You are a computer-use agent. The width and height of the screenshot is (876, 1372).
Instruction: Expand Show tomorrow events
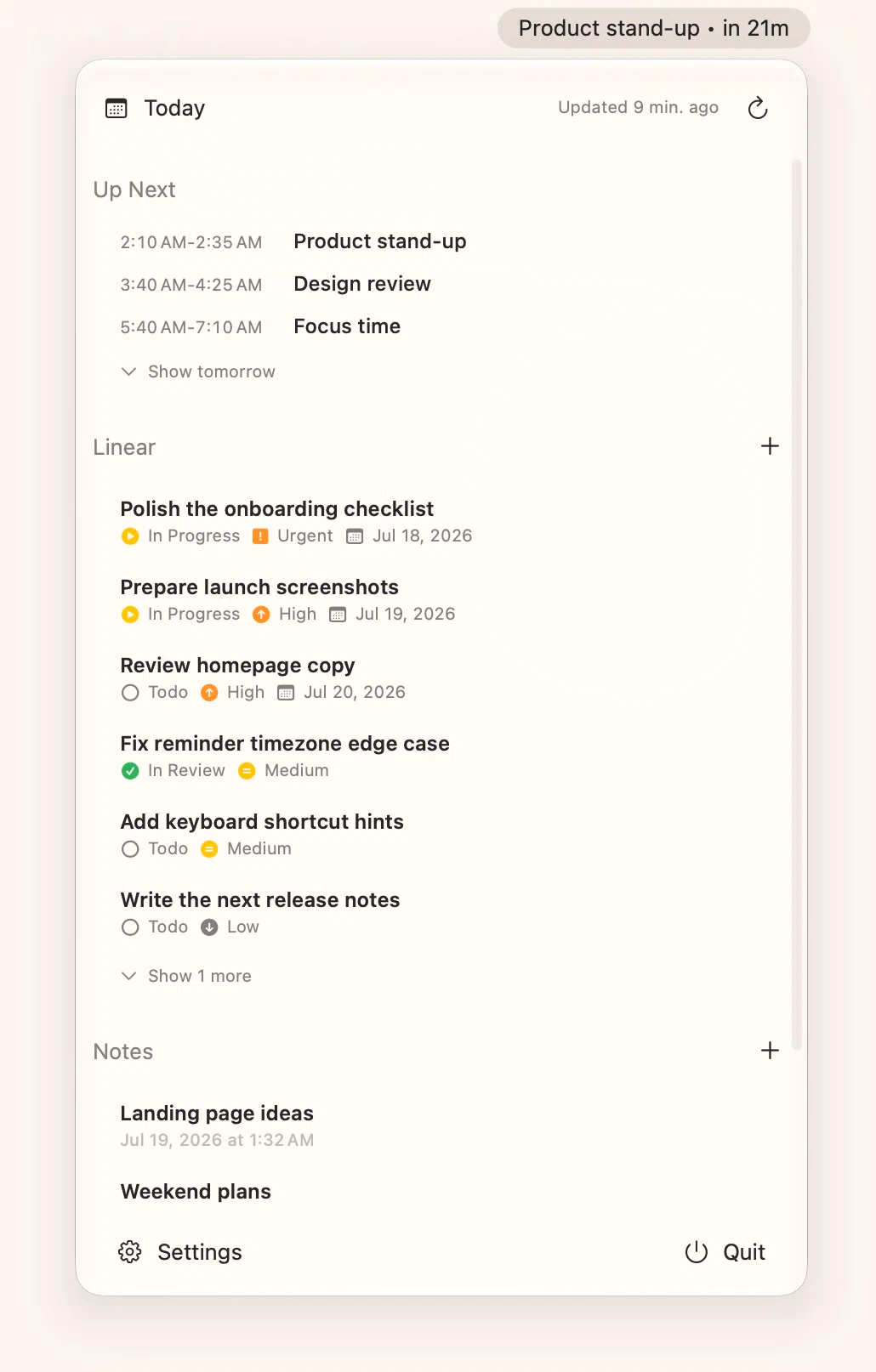[x=198, y=371]
